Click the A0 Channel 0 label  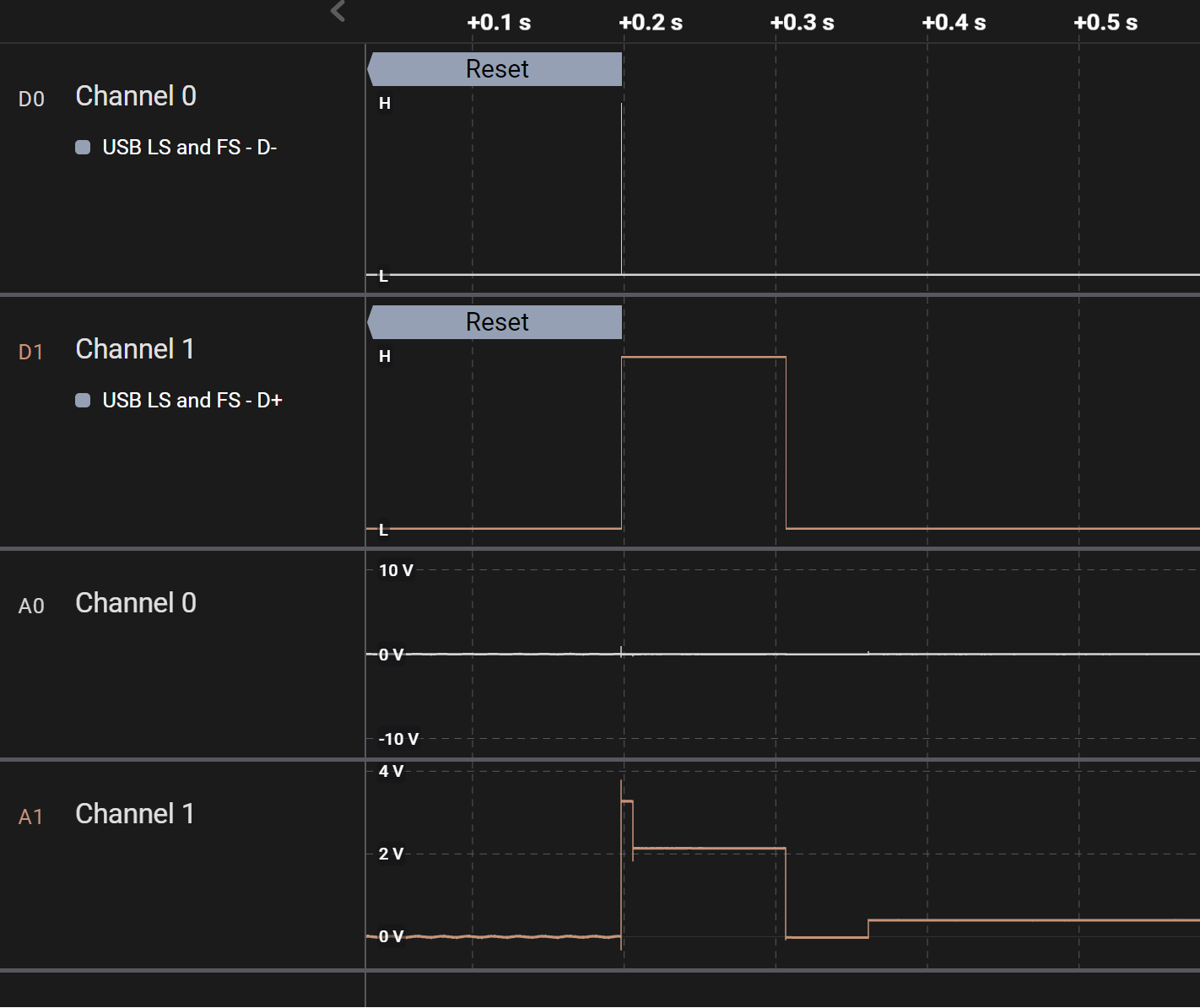pos(136,603)
